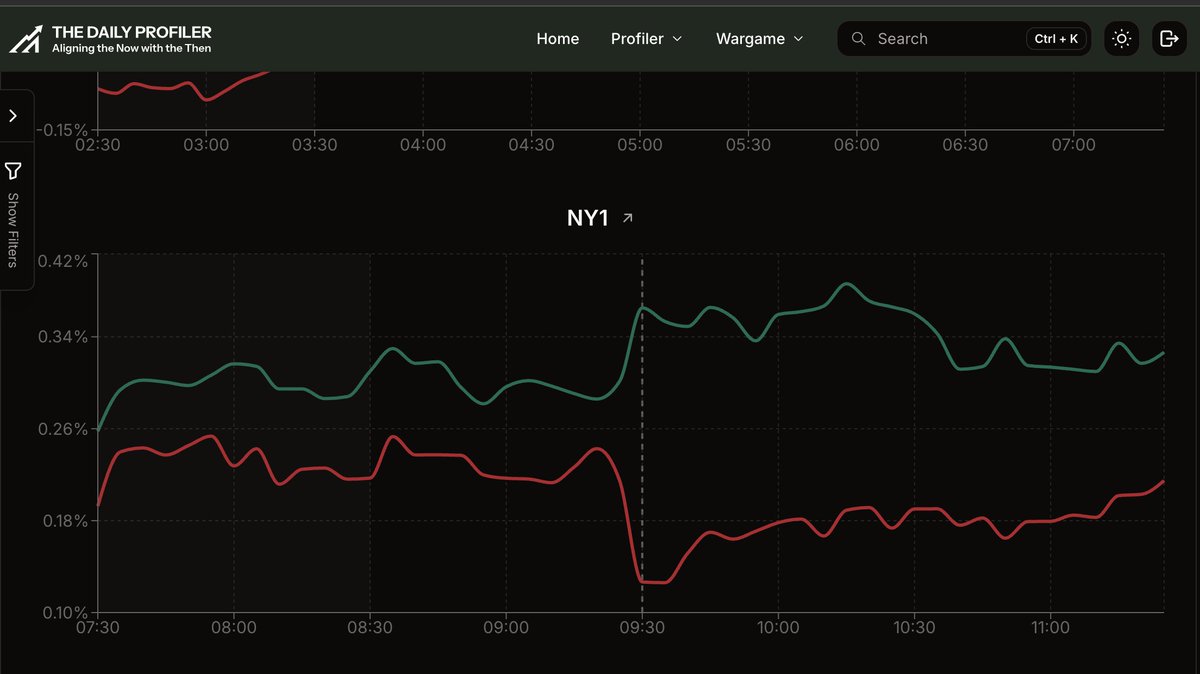Click the red line trough at 09:30
The image size is (1200, 674).
(652, 581)
